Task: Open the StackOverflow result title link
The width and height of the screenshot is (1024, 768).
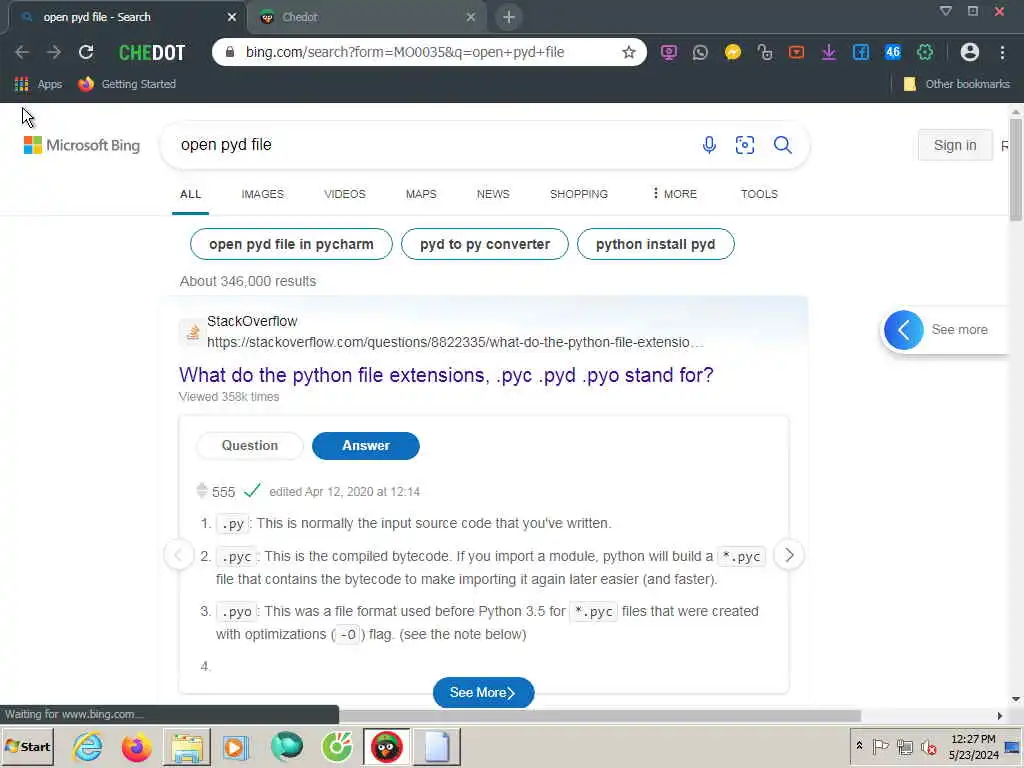Action: pyautogui.click(x=446, y=375)
